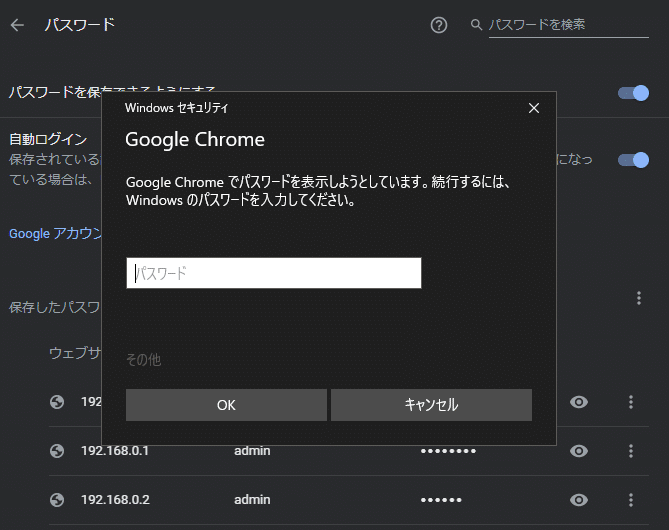
Task: Click masked password of 192.168.0.2 row
Action: pos(441,500)
